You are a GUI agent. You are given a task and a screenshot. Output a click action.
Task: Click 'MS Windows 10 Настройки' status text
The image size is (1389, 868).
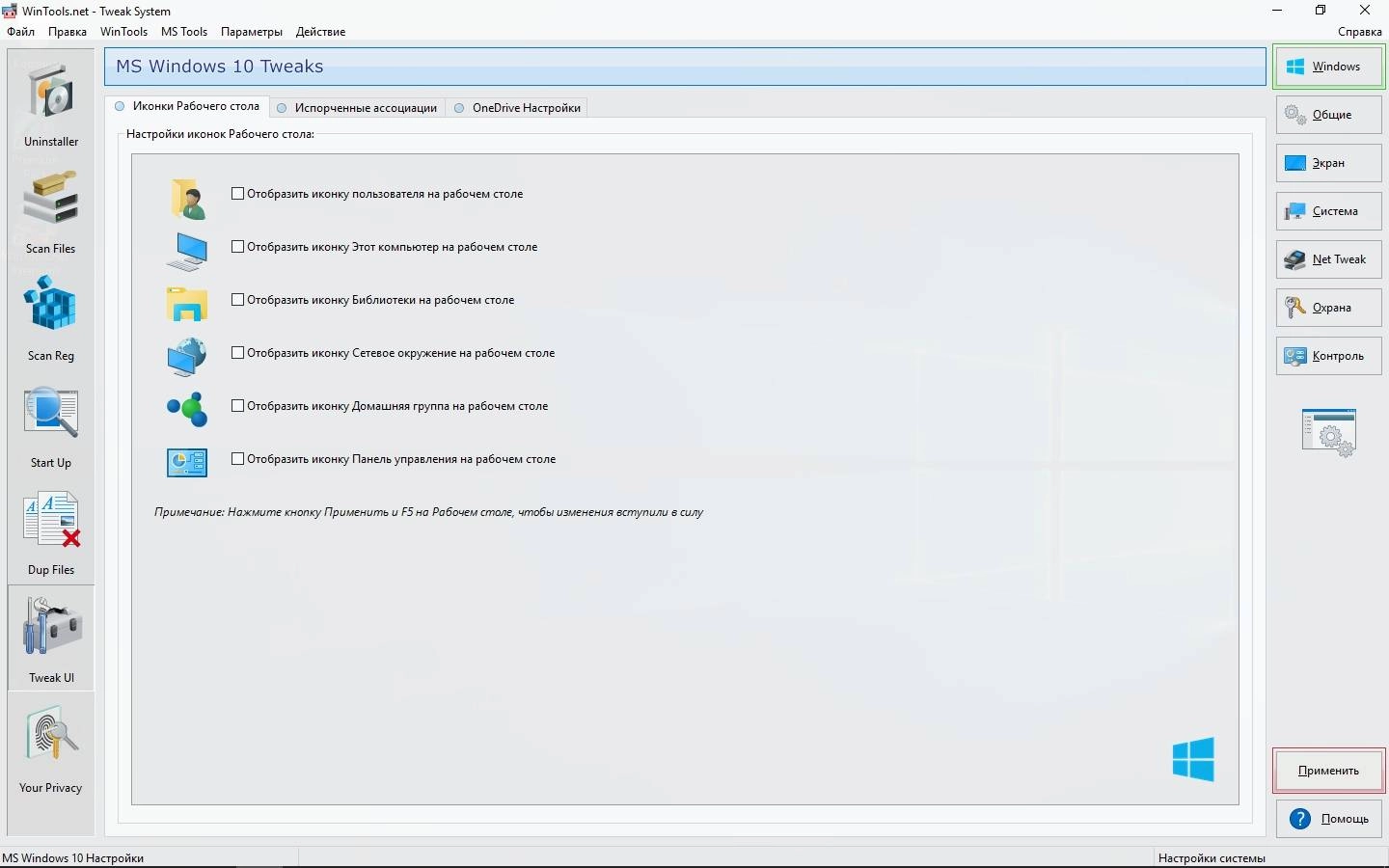73,858
